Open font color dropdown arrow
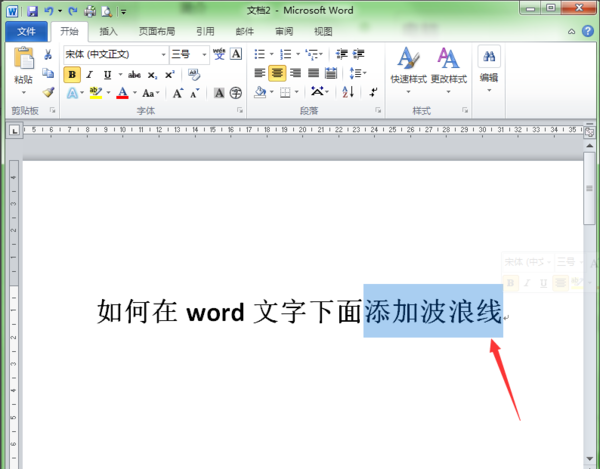This screenshot has width=600, height=469. [x=135, y=93]
